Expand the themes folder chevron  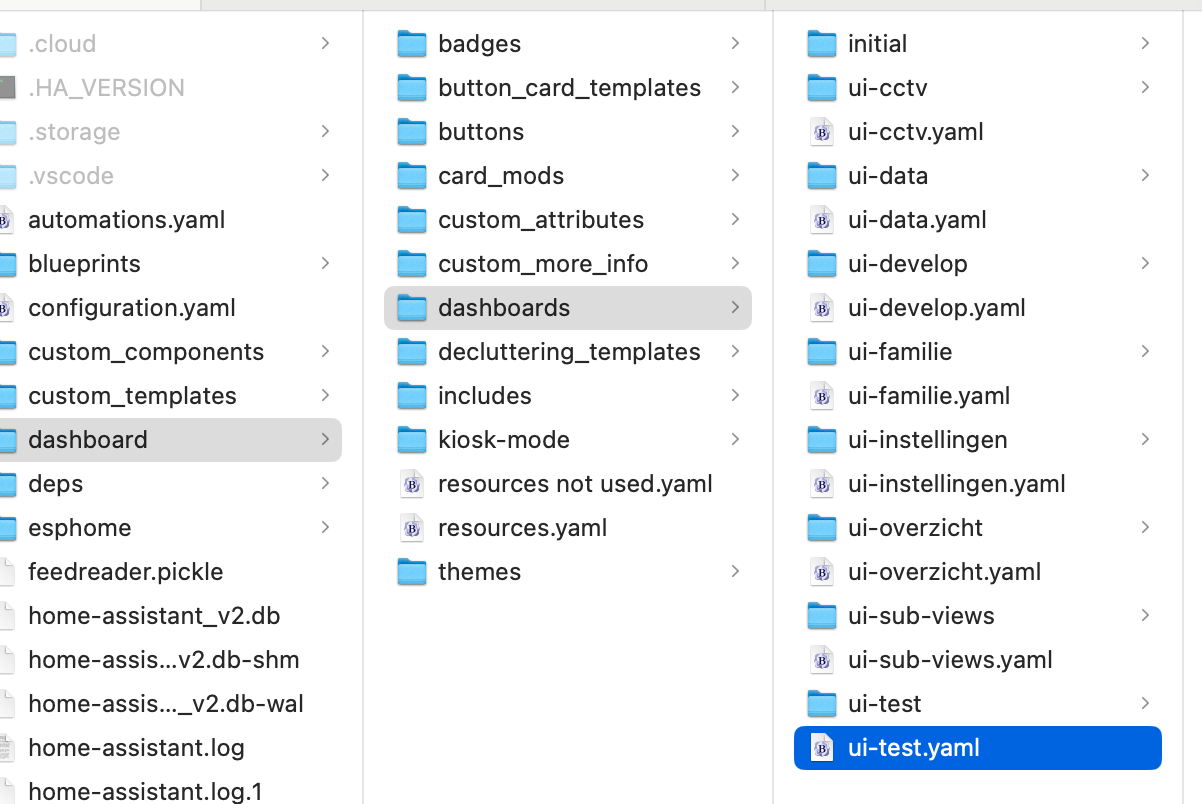click(735, 571)
